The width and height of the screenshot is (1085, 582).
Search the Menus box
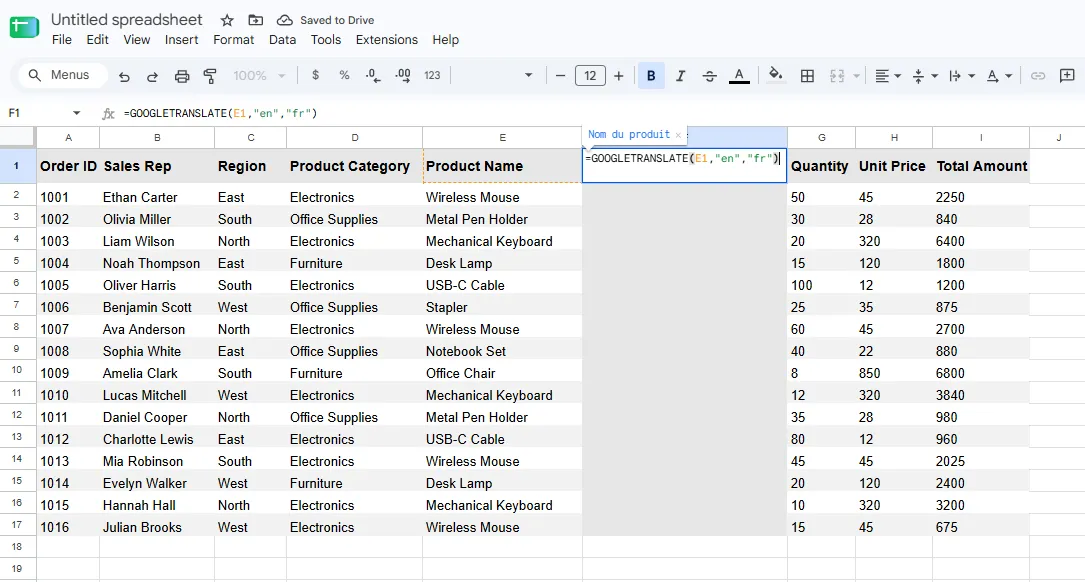pyautogui.click(x=63, y=75)
